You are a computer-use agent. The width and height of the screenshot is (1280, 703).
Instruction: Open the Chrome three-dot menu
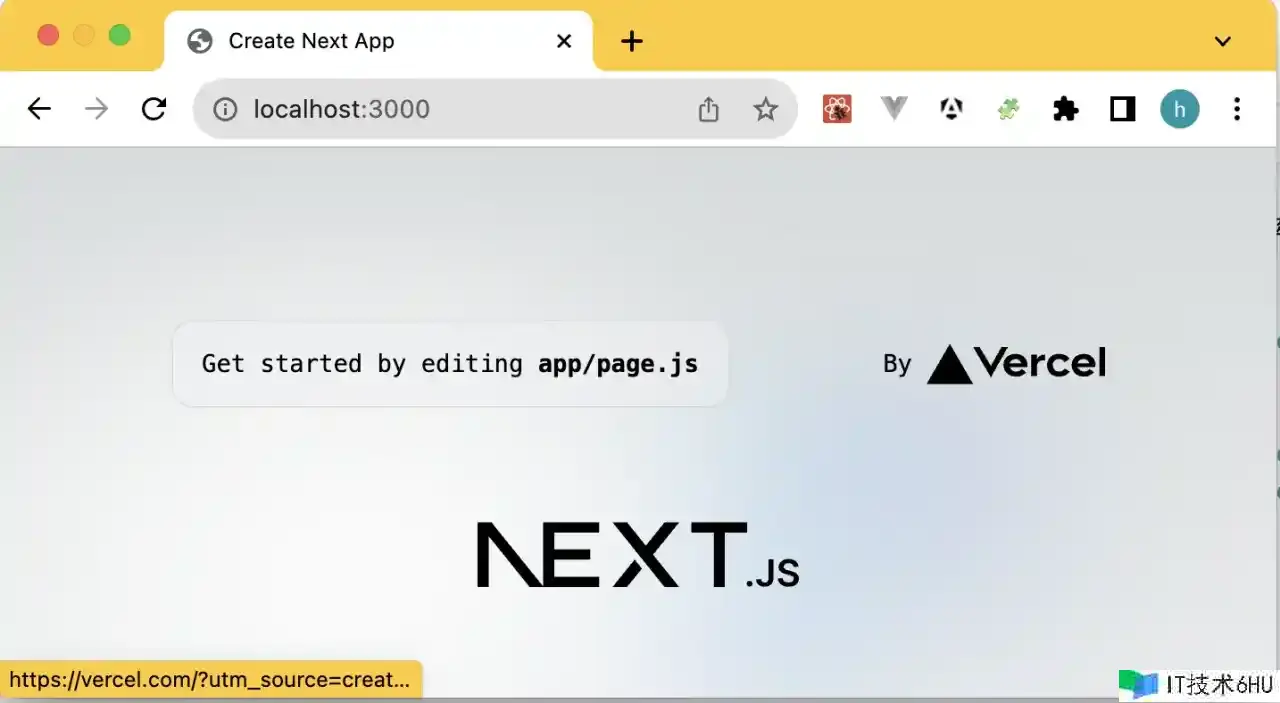[x=1237, y=109]
